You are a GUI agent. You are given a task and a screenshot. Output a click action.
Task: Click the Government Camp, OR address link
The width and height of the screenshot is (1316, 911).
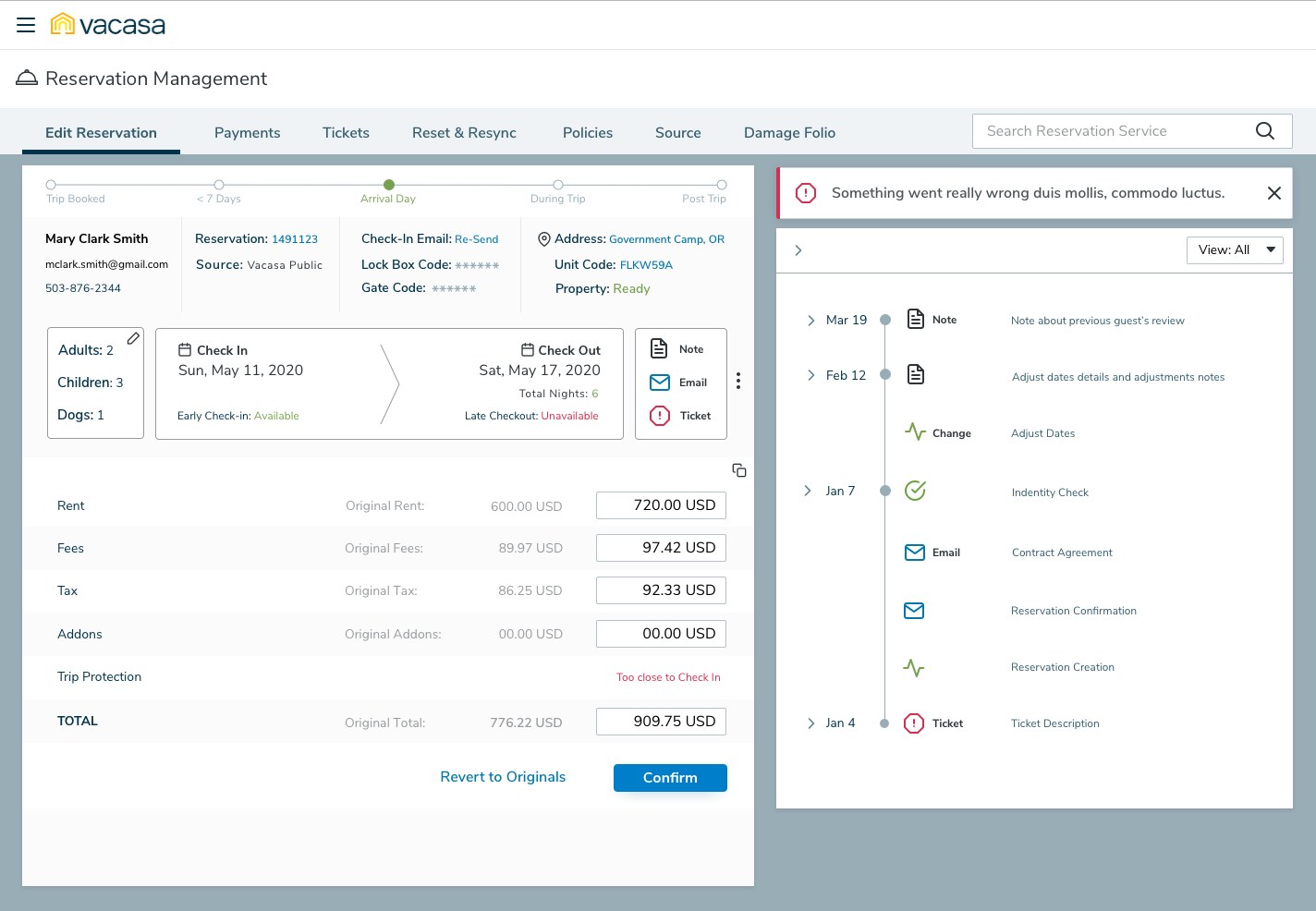(x=666, y=239)
